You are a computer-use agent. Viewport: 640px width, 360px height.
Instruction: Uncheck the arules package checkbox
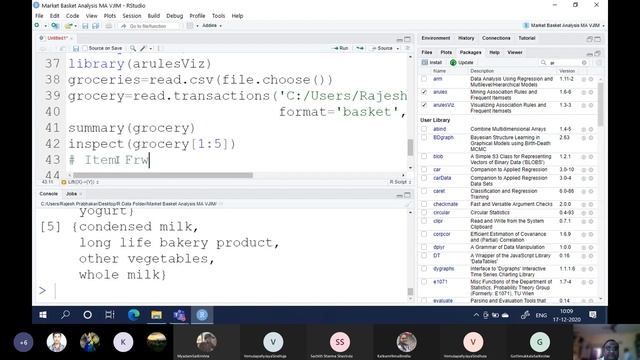424,92
